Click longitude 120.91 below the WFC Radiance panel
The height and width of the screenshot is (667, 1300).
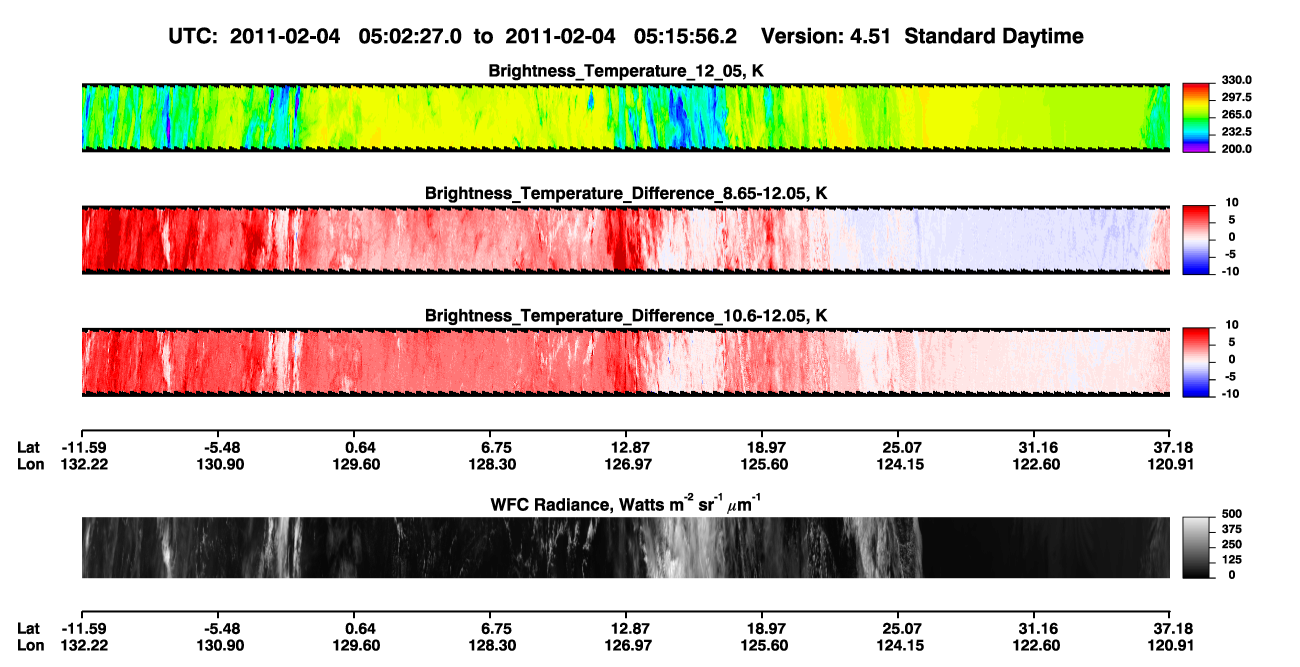pyautogui.click(x=1170, y=645)
